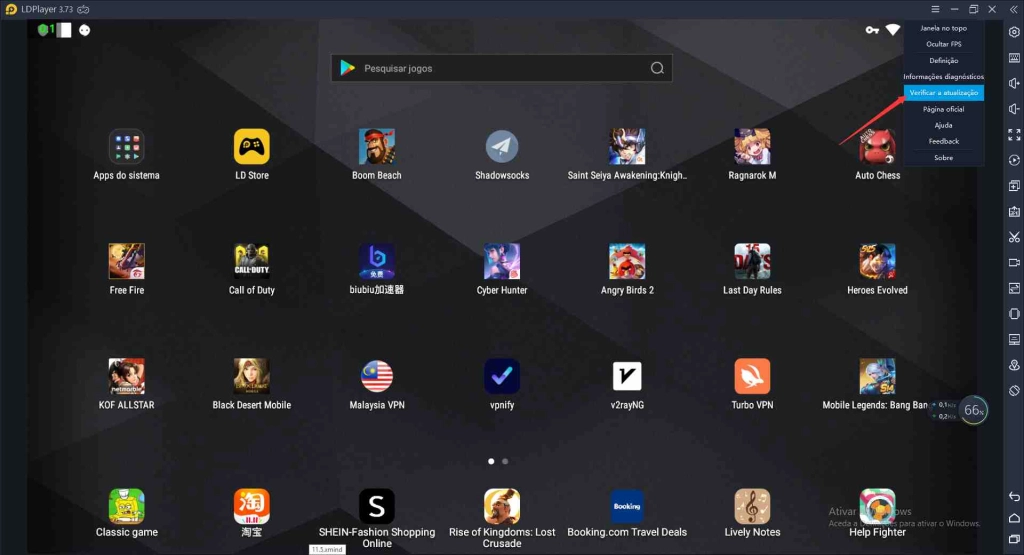
Task: Collapse the right sidebar with the double chevron
Action: 1014,9
